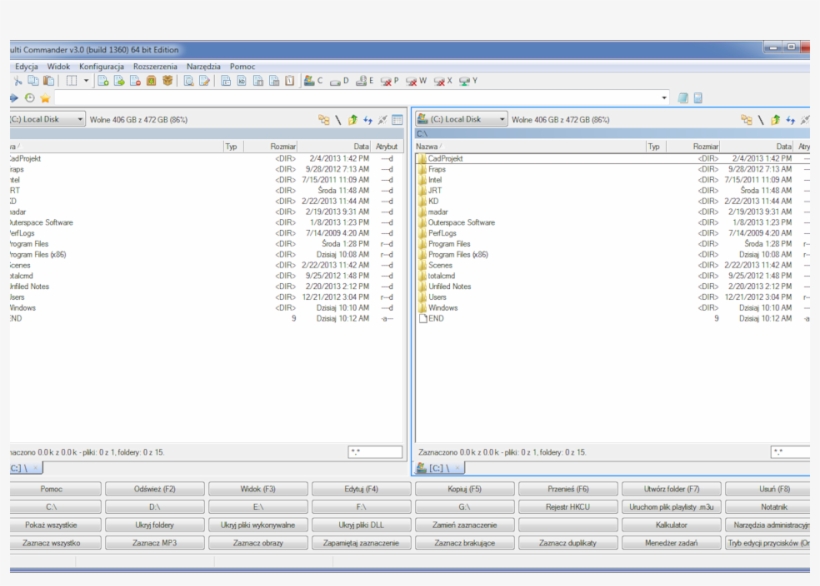Toggle Ukryj pliki DLL button

coord(361,525)
